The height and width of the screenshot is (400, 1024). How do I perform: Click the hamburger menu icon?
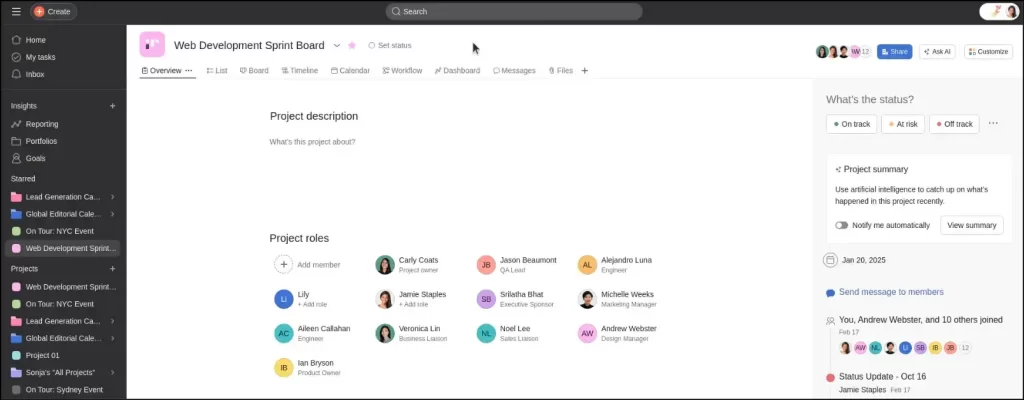(x=16, y=11)
